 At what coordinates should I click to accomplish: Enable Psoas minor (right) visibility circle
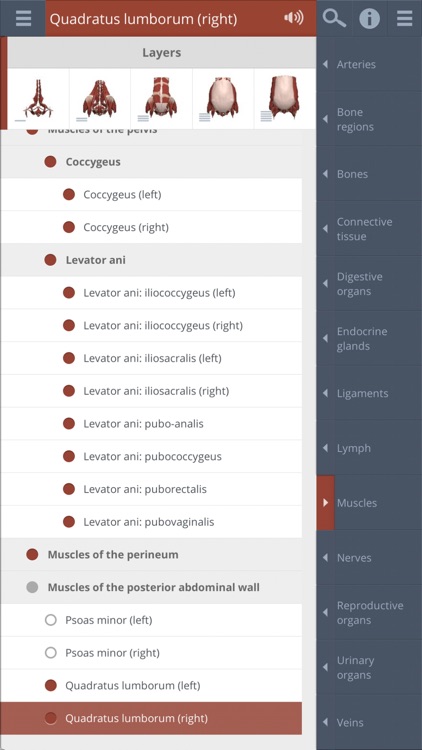(51, 653)
